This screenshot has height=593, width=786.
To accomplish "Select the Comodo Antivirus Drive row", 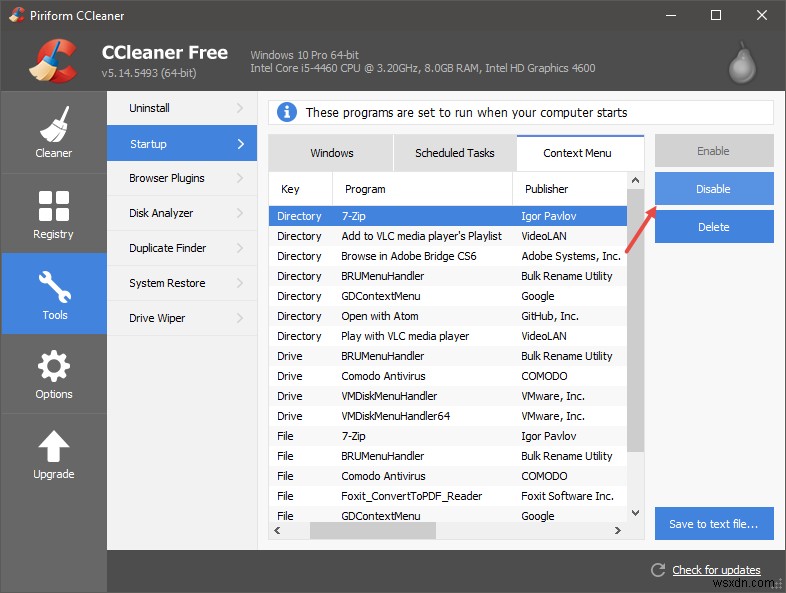I will click(x=447, y=376).
